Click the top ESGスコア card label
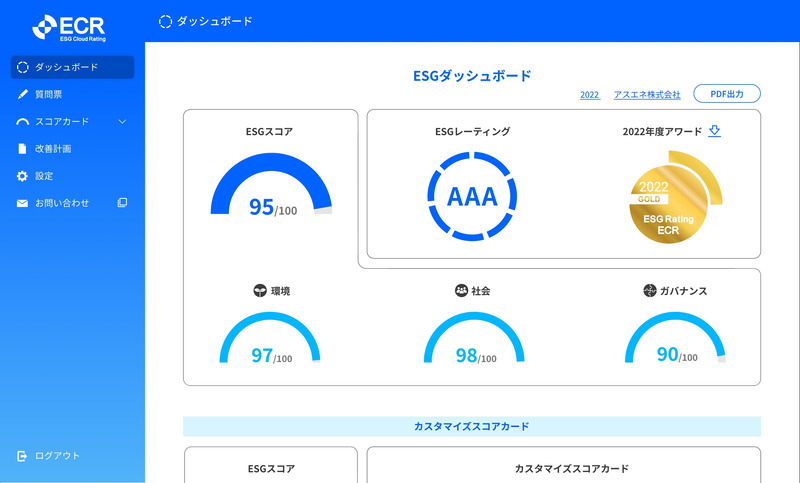 tap(269, 132)
